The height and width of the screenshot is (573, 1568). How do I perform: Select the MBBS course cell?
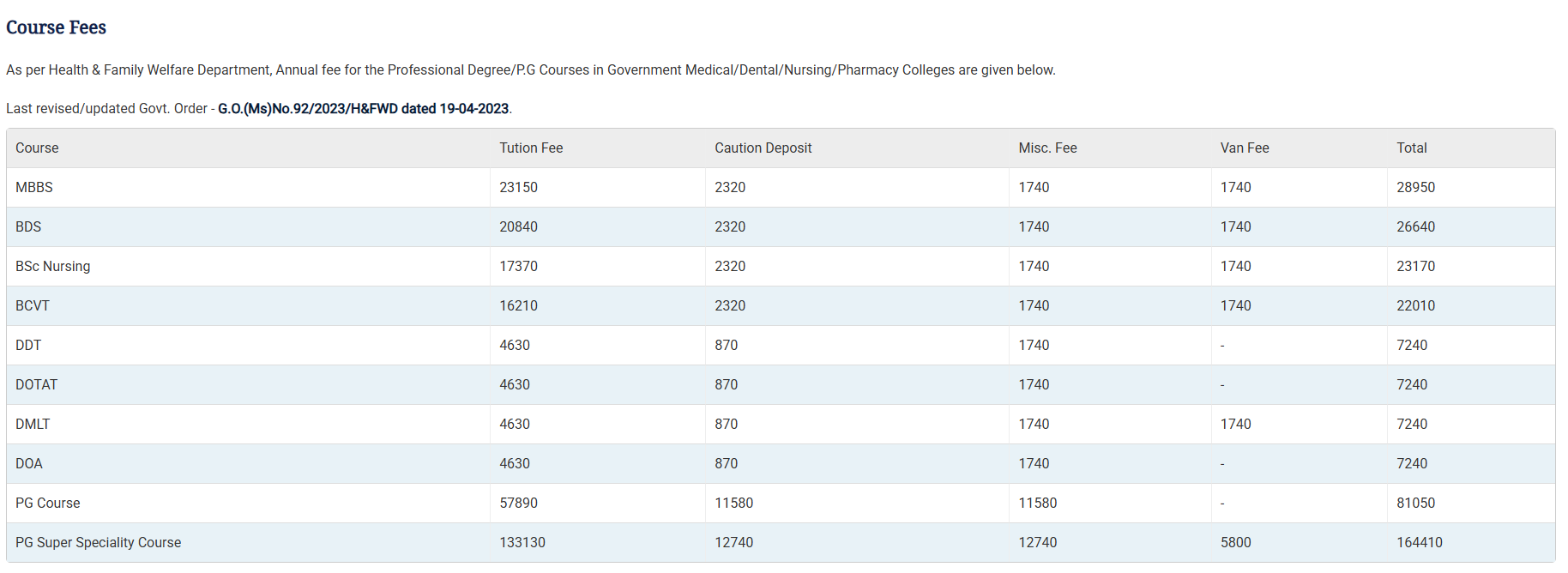[x=34, y=188]
